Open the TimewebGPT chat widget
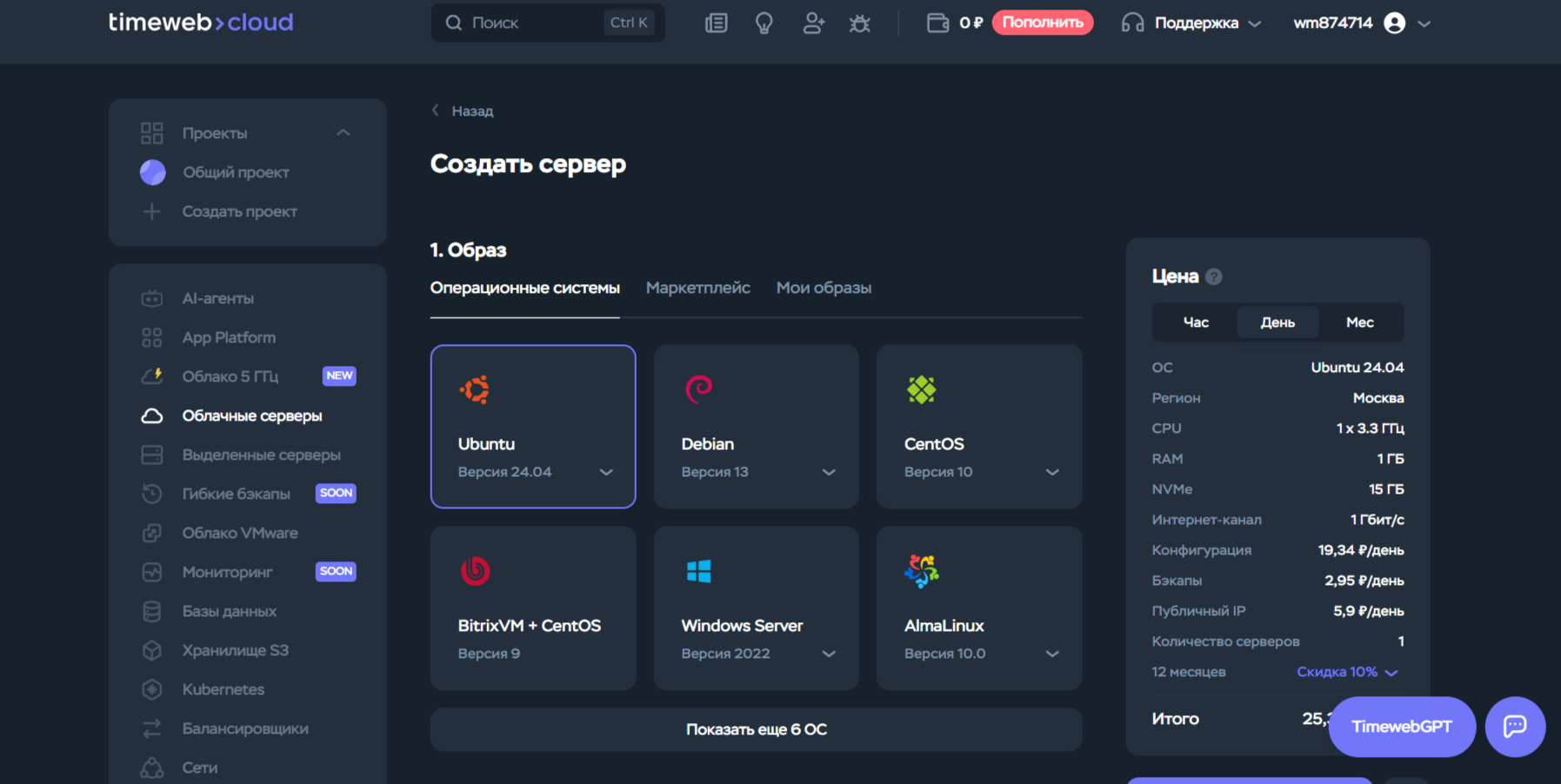Screen dimensions: 1561x784 (1401, 727)
